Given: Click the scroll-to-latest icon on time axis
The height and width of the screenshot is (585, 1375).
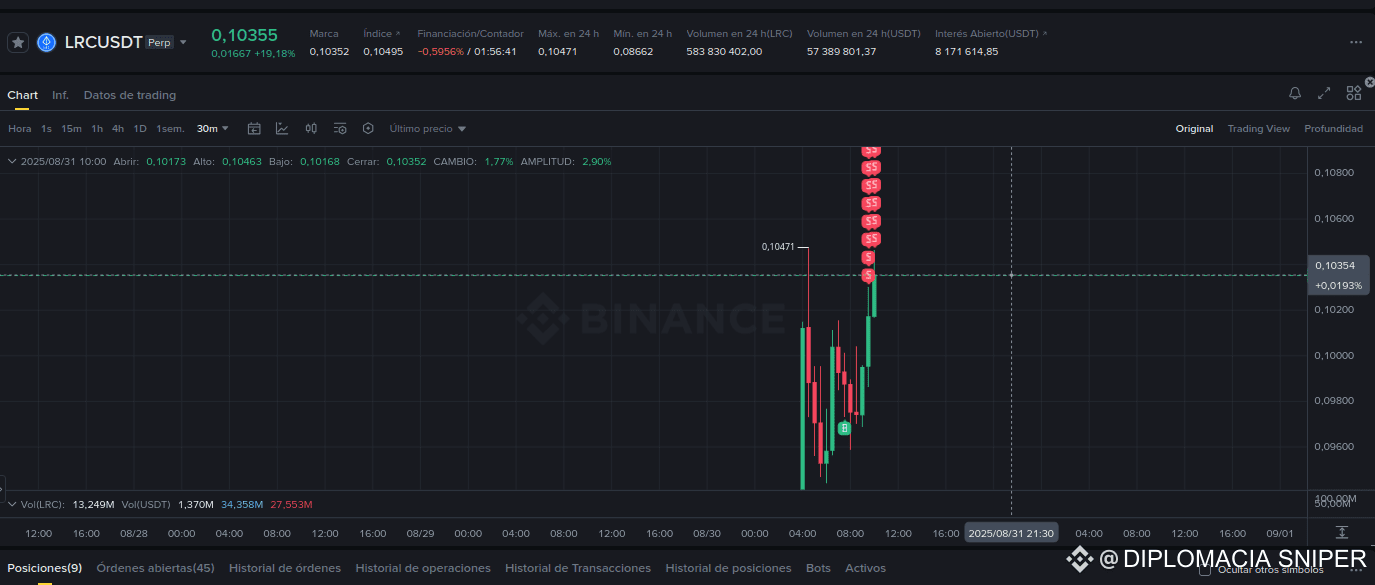Looking at the screenshot, I should click(x=1341, y=533).
